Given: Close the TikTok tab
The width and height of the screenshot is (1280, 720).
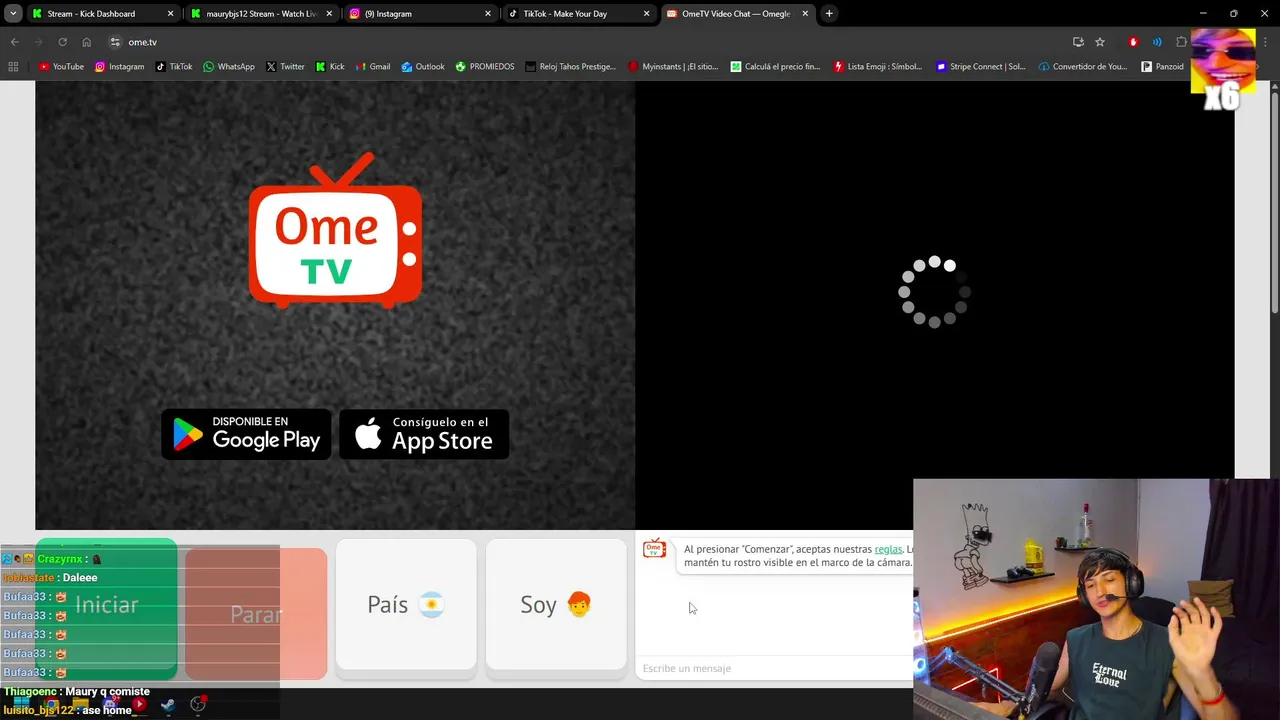Looking at the screenshot, I should (x=647, y=14).
